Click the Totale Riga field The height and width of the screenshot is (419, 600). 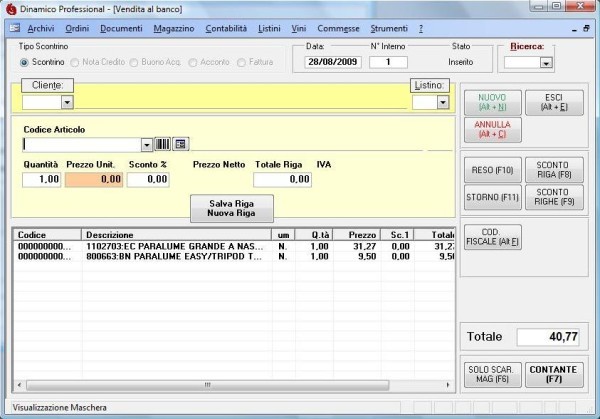[x=282, y=179]
